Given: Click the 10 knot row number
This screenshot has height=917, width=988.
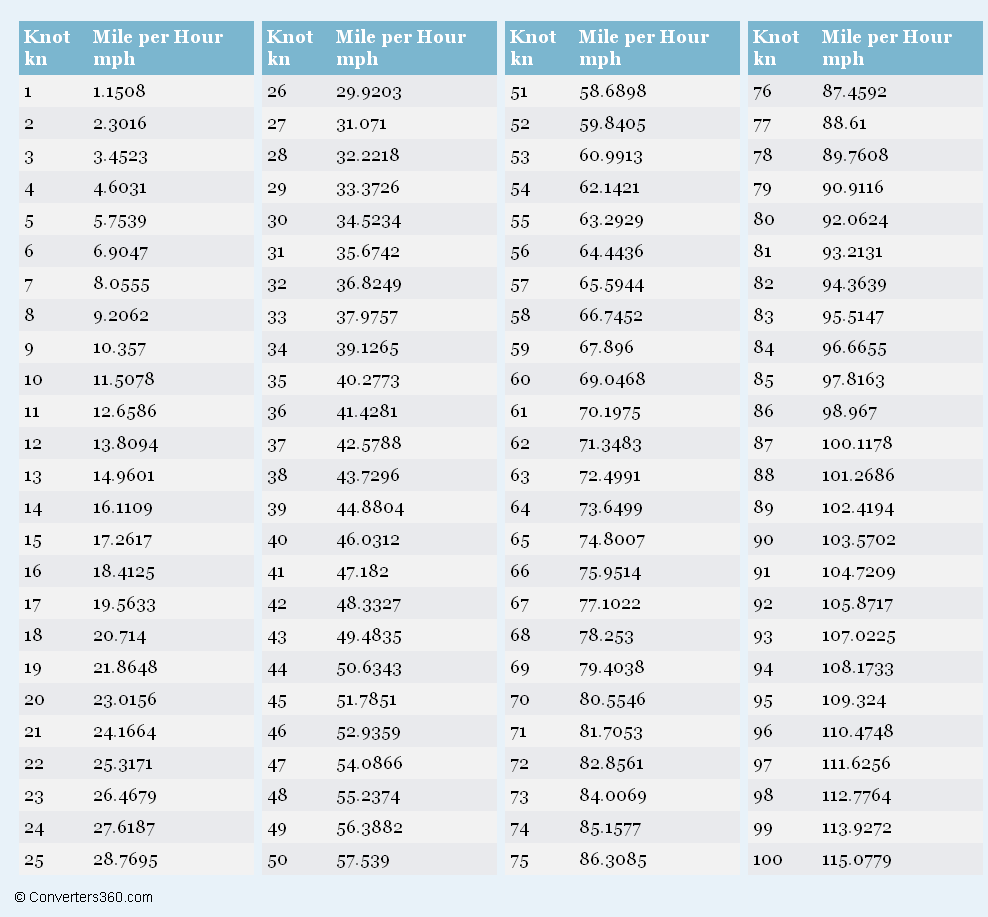Looking at the screenshot, I should pyautogui.click(x=34, y=380).
